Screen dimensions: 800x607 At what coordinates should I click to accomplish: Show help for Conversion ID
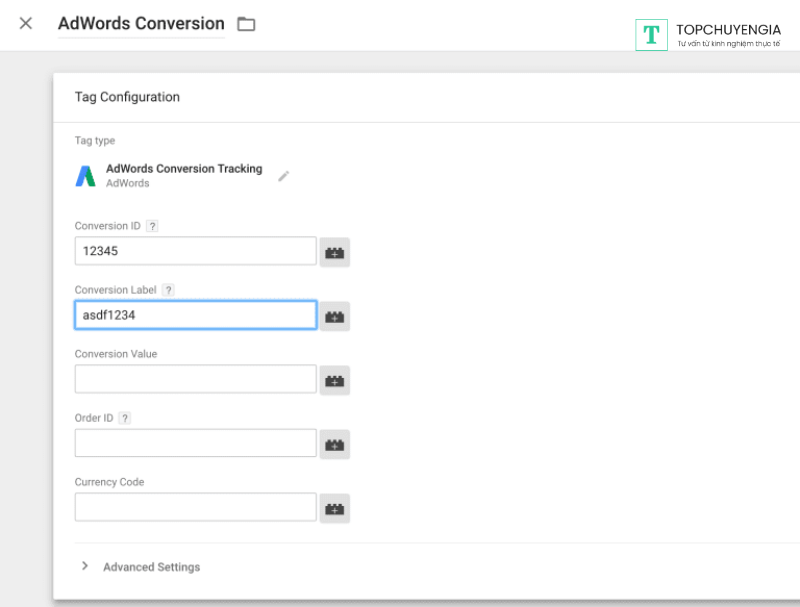coord(152,226)
